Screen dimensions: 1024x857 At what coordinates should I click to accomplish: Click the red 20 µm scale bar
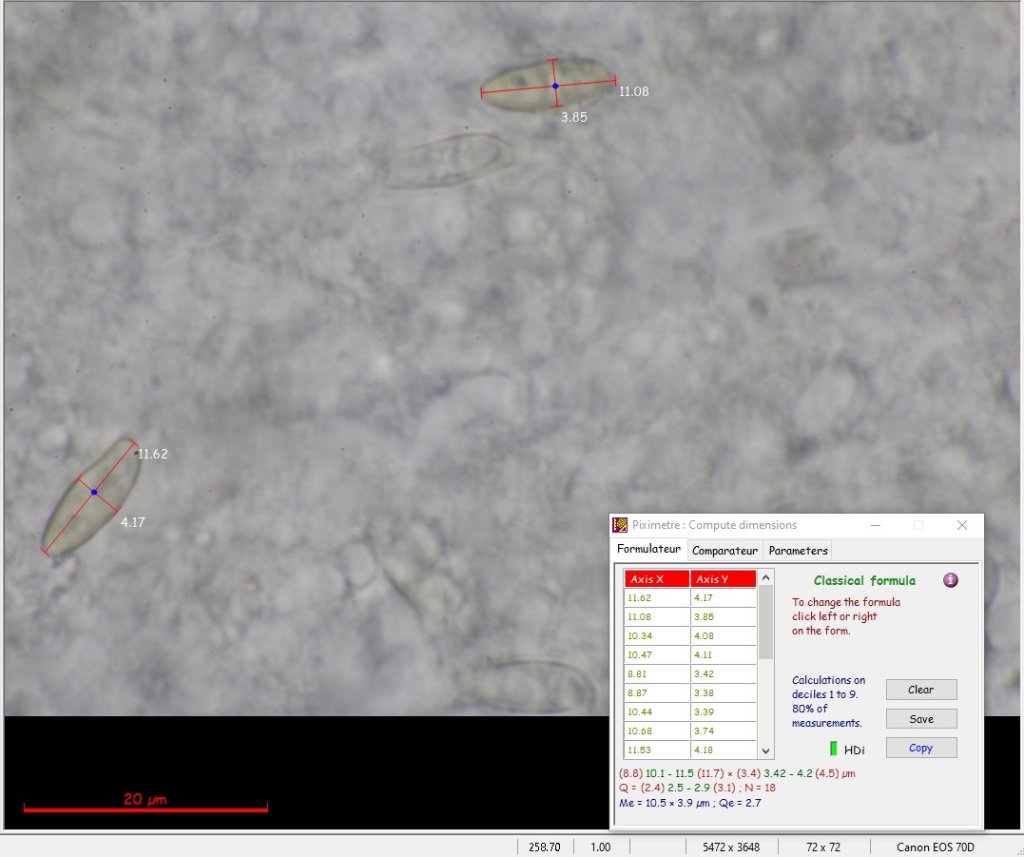pos(145,808)
